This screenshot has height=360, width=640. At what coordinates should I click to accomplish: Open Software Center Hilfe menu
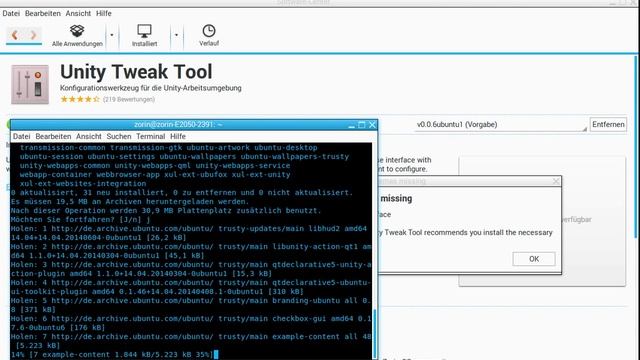pos(104,13)
